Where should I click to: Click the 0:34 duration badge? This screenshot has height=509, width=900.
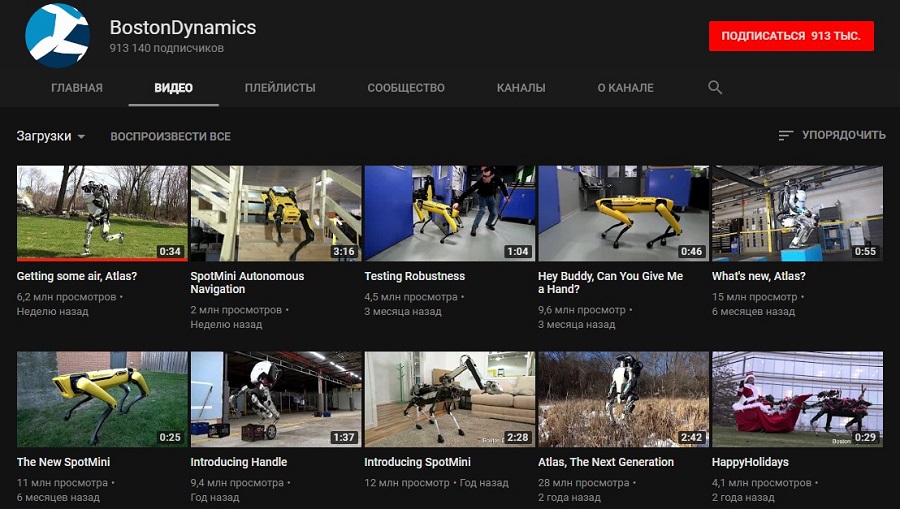tap(170, 251)
